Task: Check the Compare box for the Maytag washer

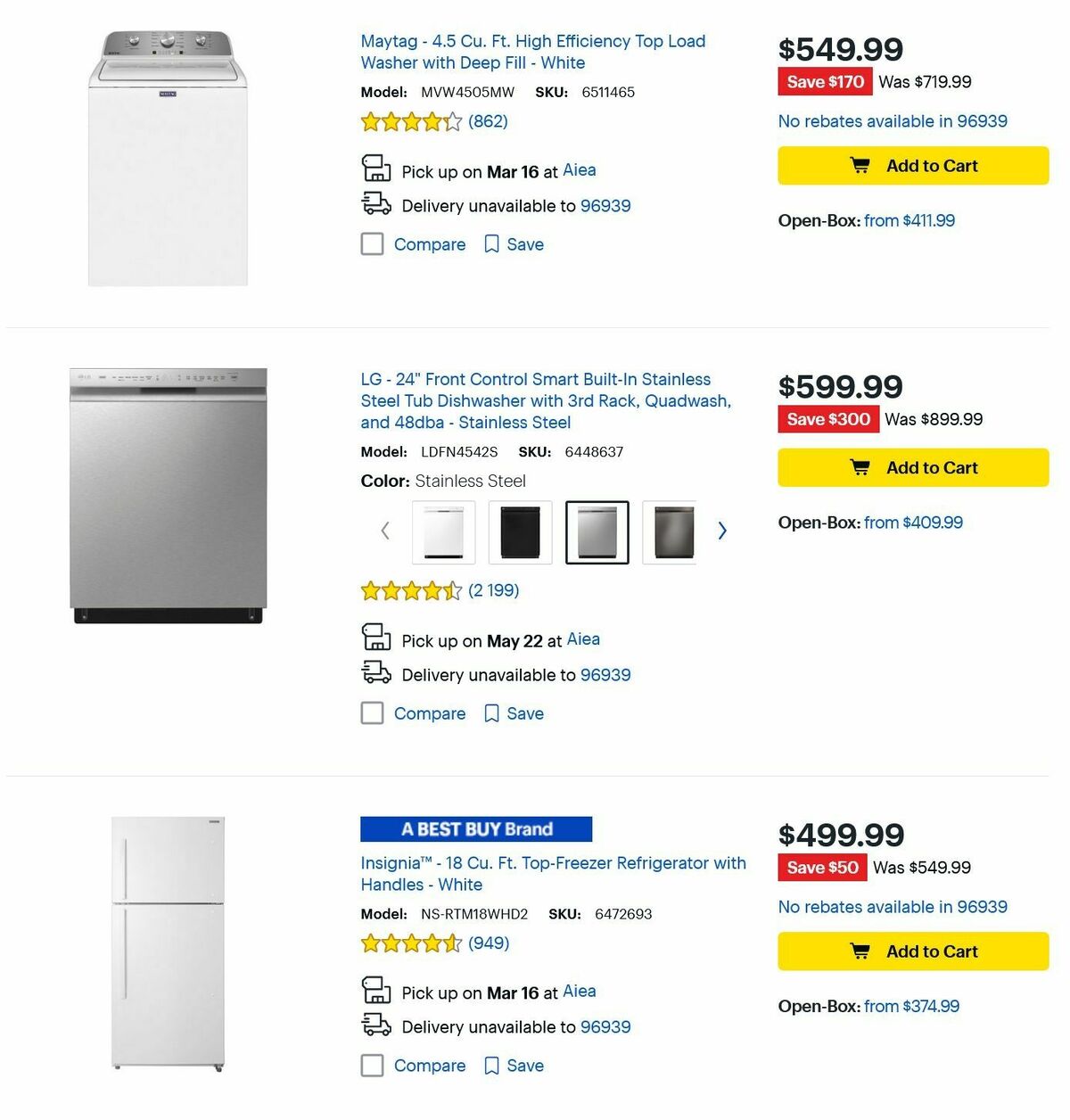Action: click(372, 243)
